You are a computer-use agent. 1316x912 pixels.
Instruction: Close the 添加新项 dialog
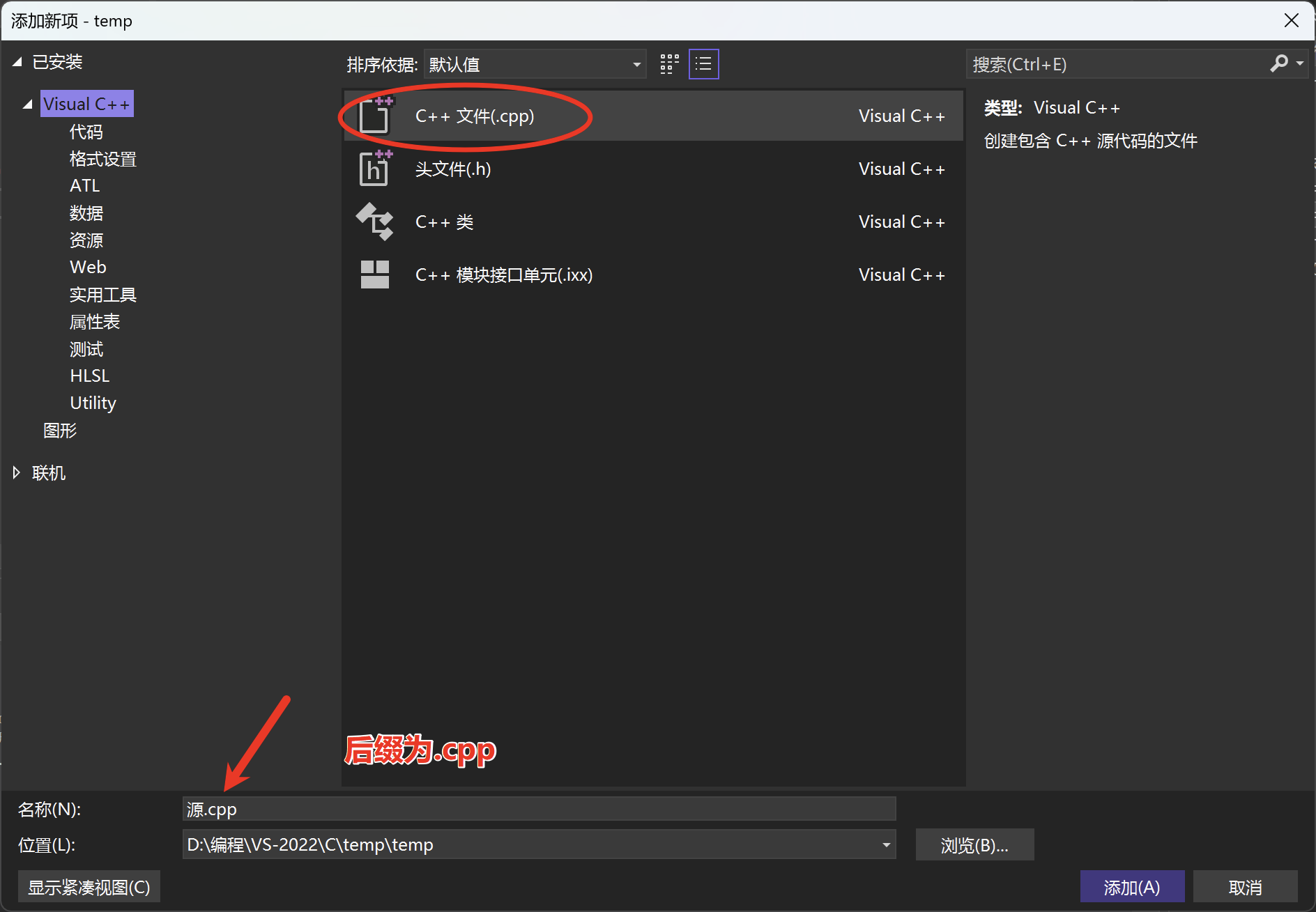(1291, 20)
